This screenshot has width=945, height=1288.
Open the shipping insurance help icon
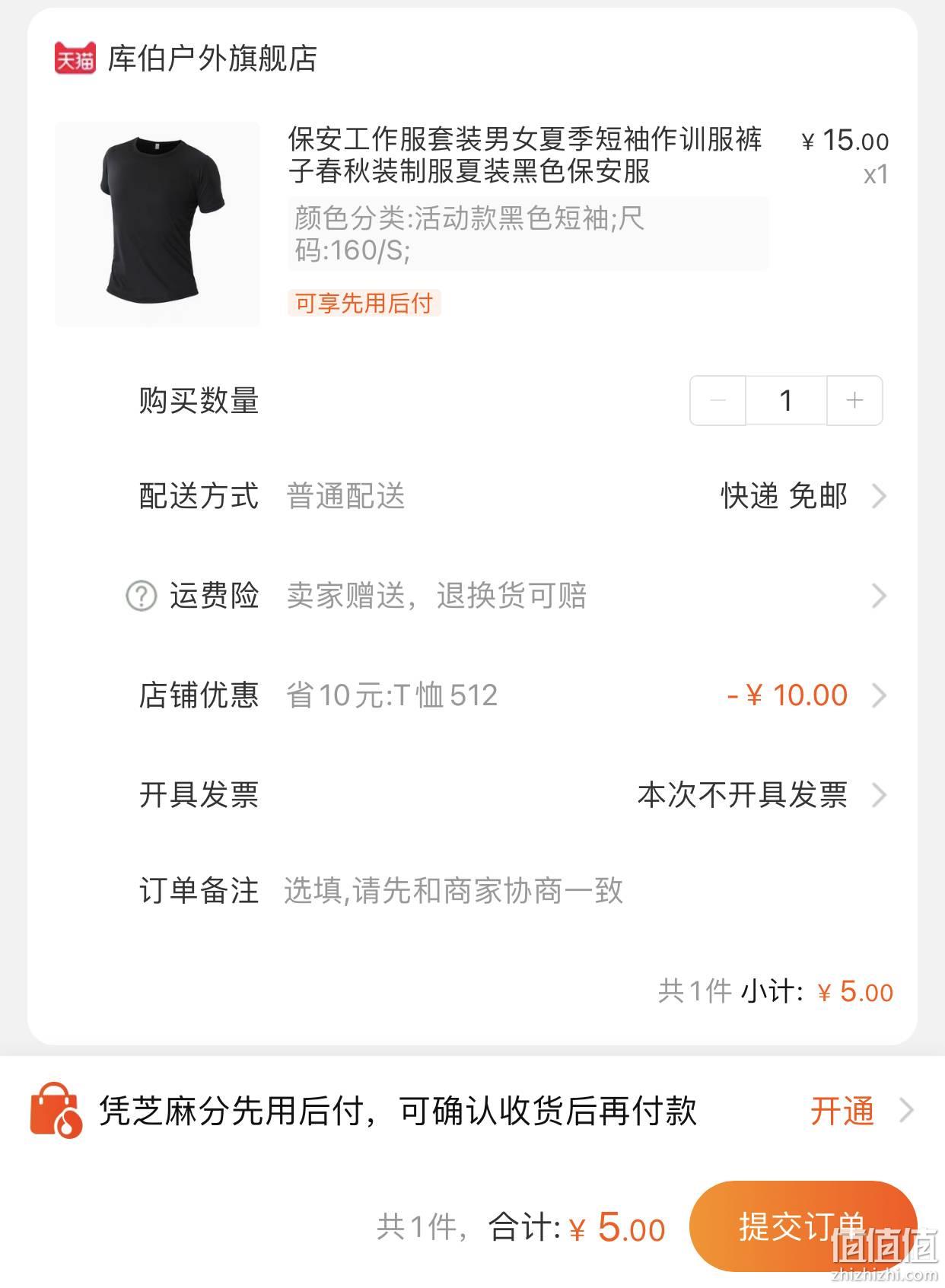pos(141,596)
